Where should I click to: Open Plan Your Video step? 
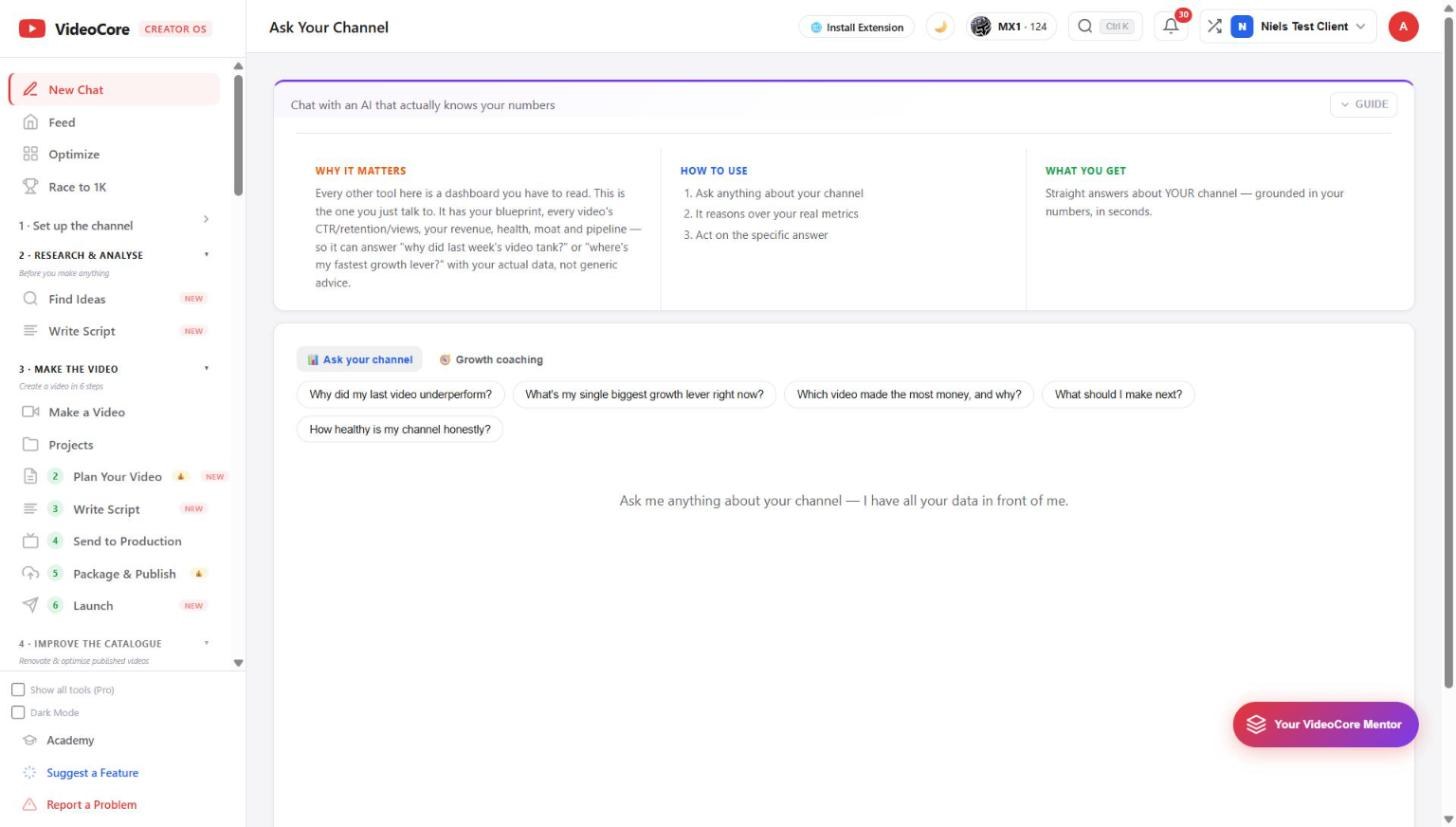tap(117, 477)
